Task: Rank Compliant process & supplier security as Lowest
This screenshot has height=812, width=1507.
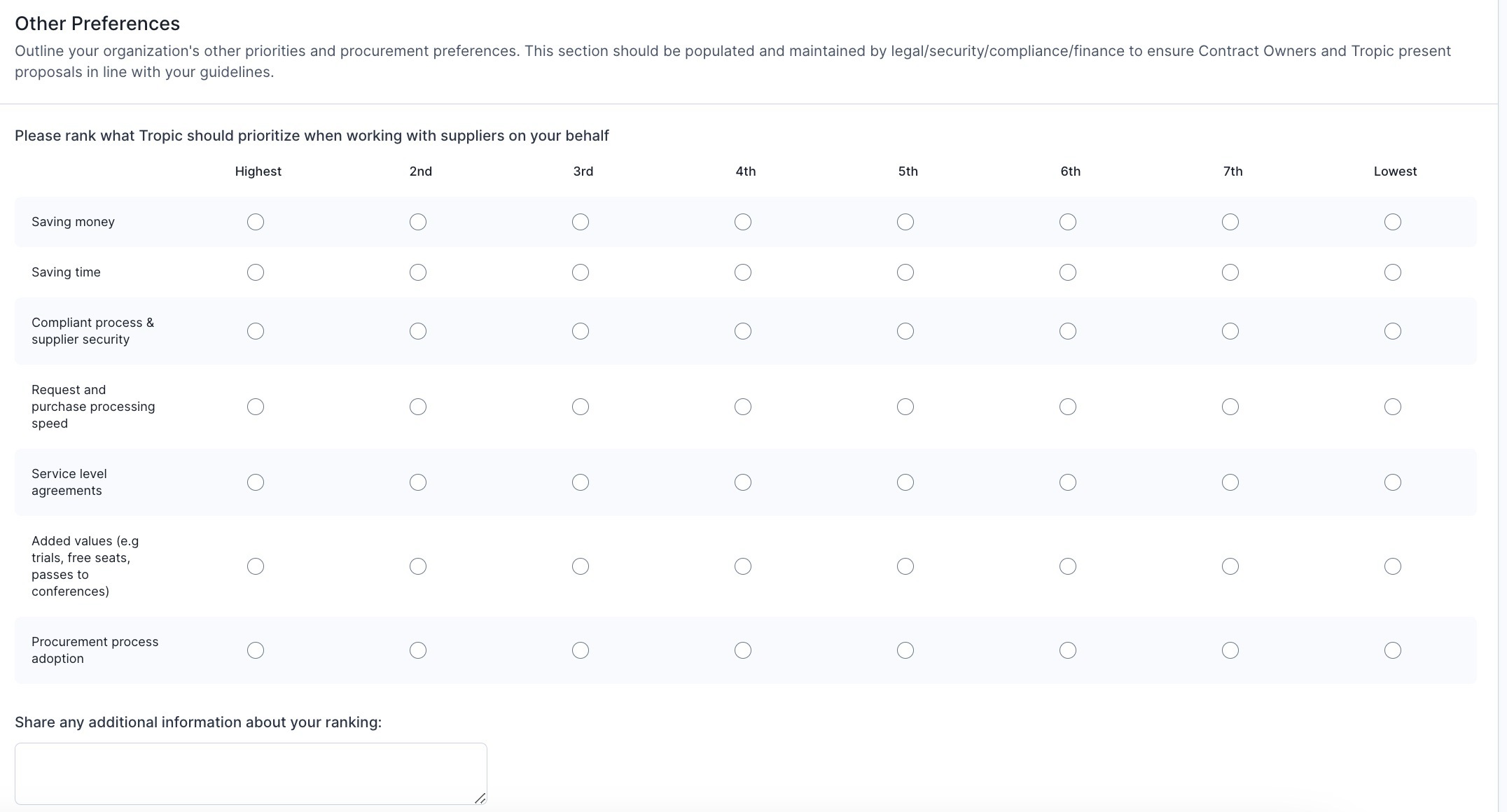Action: [x=1393, y=331]
